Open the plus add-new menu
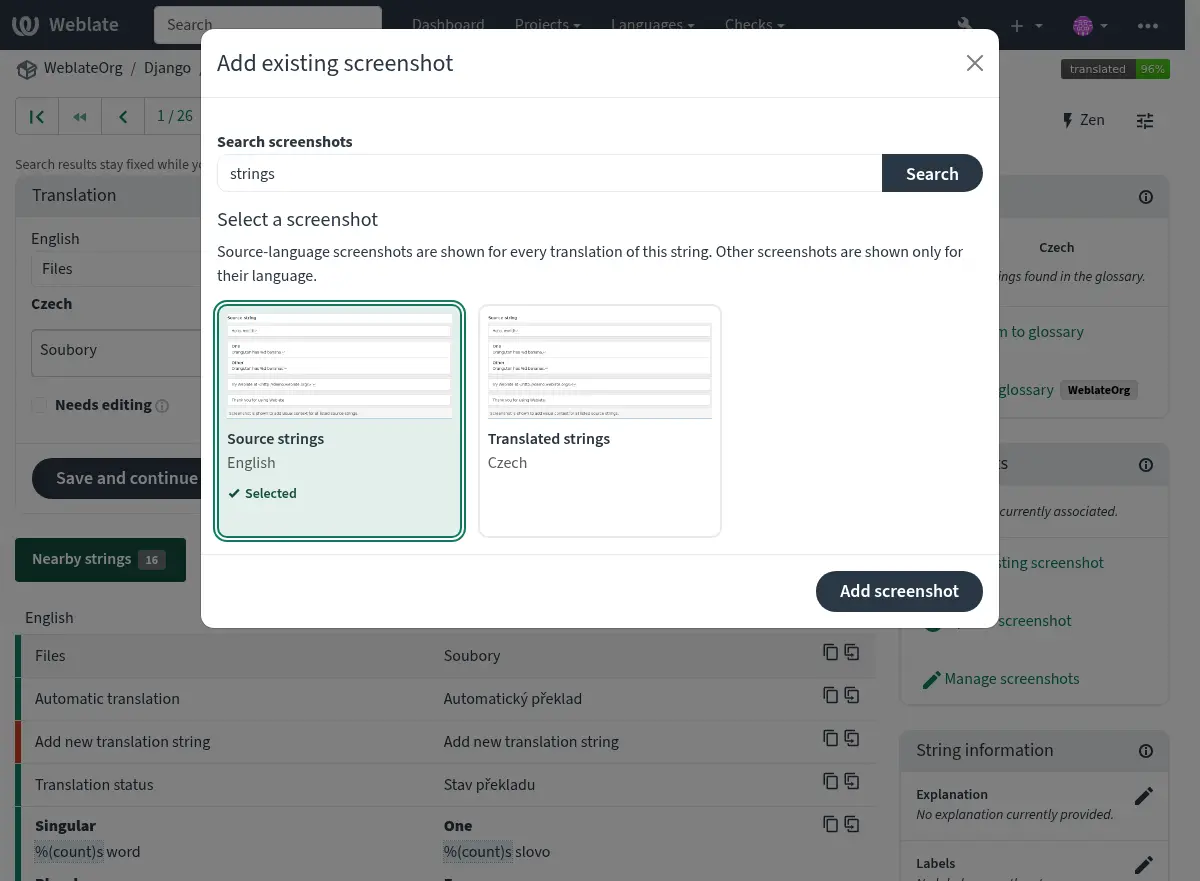The width and height of the screenshot is (1200, 881). pos(1026,25)
